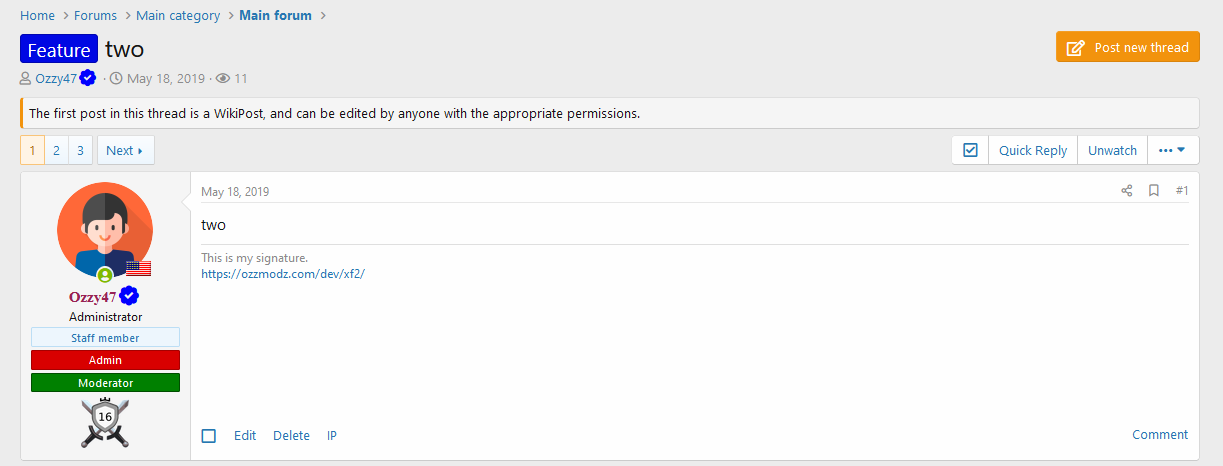Click the verified badge in the thread header
The height and width of the screenshot is (466, 1223).
click(x=88, y=78)
